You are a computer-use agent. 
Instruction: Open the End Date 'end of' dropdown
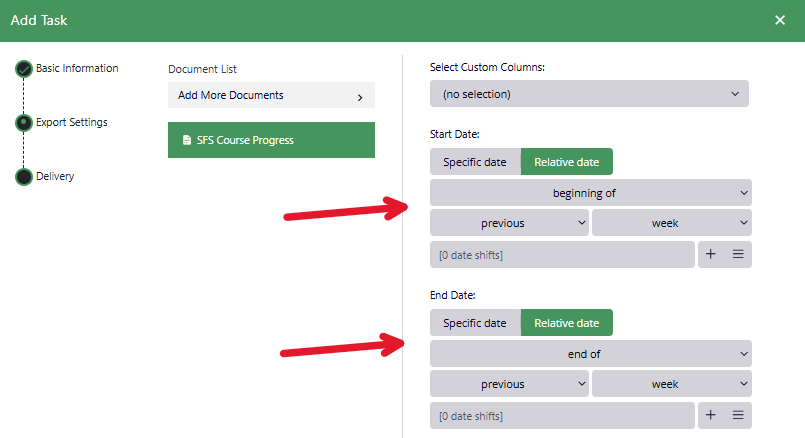click(x=590, y=353)
